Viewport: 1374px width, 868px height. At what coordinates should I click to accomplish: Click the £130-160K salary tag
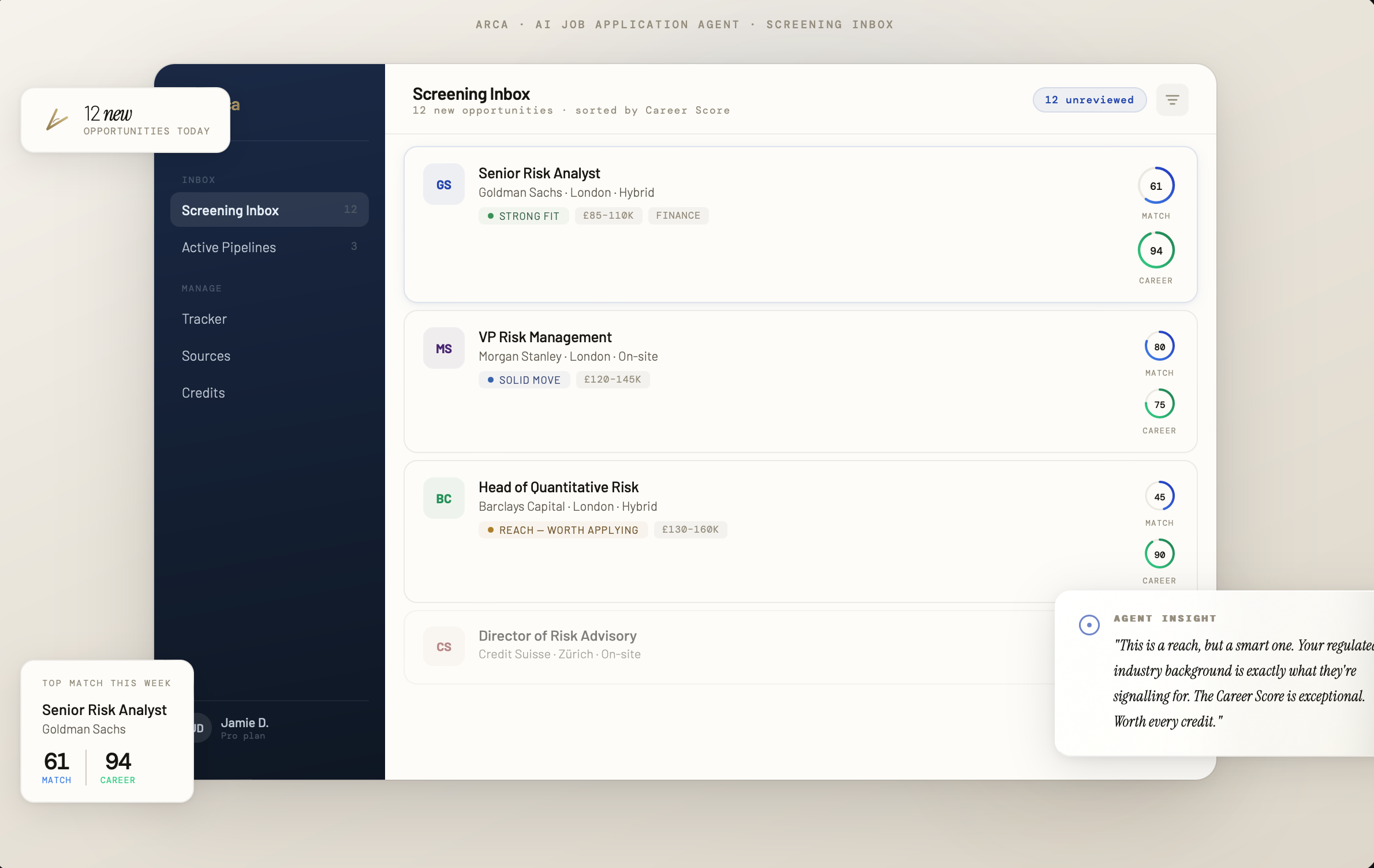click(690, 529)
